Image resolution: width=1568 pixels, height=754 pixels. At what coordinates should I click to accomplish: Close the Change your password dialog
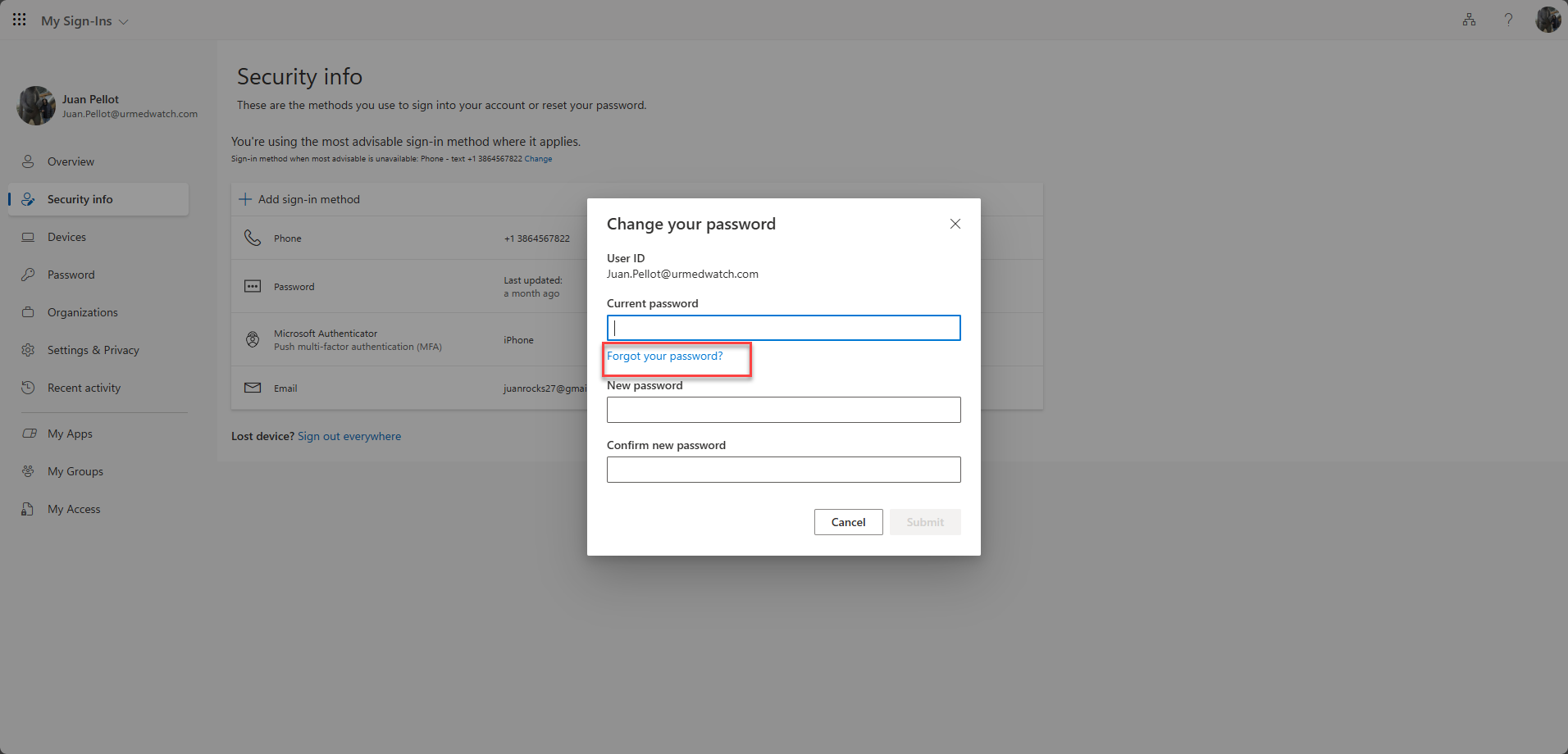(955, 224)
